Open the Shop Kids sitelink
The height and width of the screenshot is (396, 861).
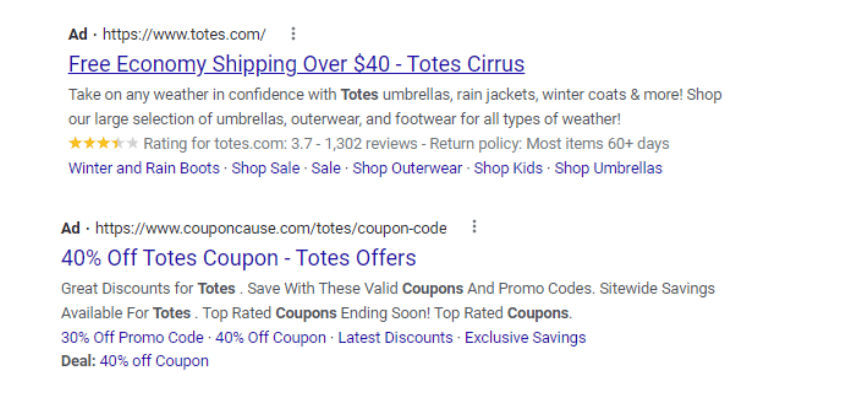coord(508,168)
